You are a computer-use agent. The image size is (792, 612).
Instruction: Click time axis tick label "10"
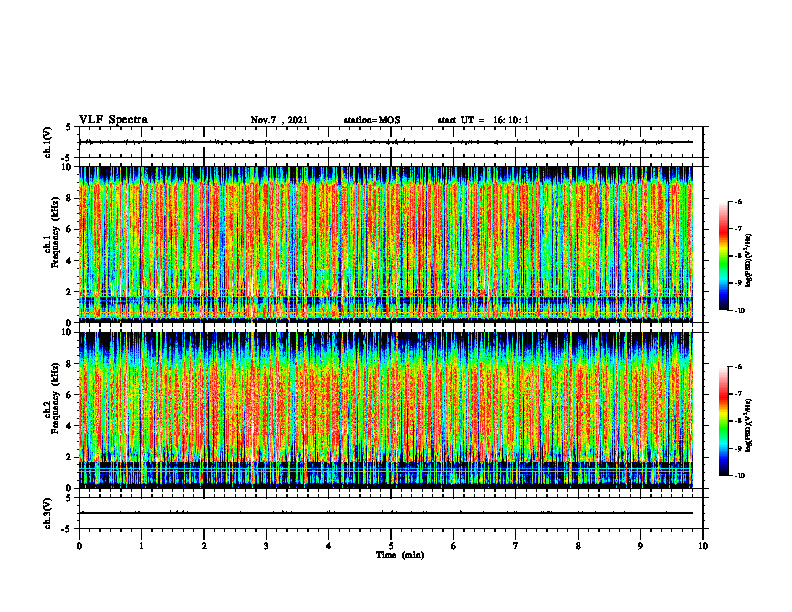coord(703,546)
